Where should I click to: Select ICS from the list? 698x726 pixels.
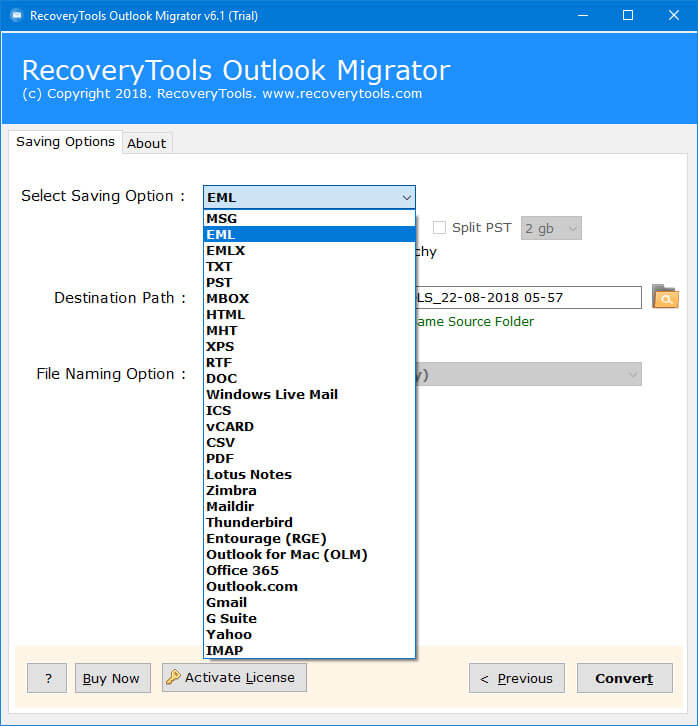[309, 410]
